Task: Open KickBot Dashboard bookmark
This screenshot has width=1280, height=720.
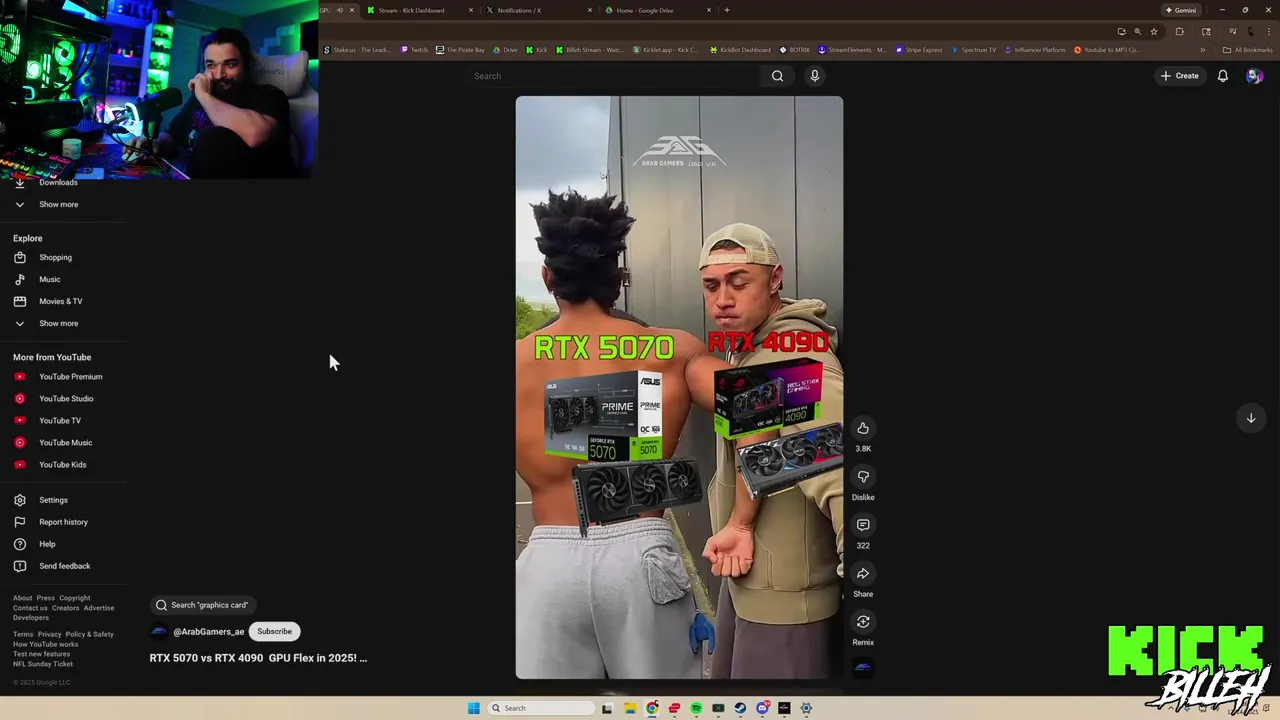Action: coord(741,50)
